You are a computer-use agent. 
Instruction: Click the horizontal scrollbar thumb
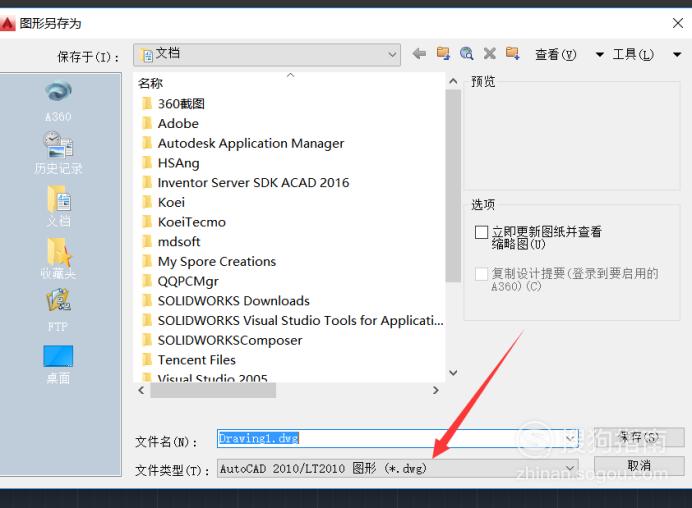point(213,390)
